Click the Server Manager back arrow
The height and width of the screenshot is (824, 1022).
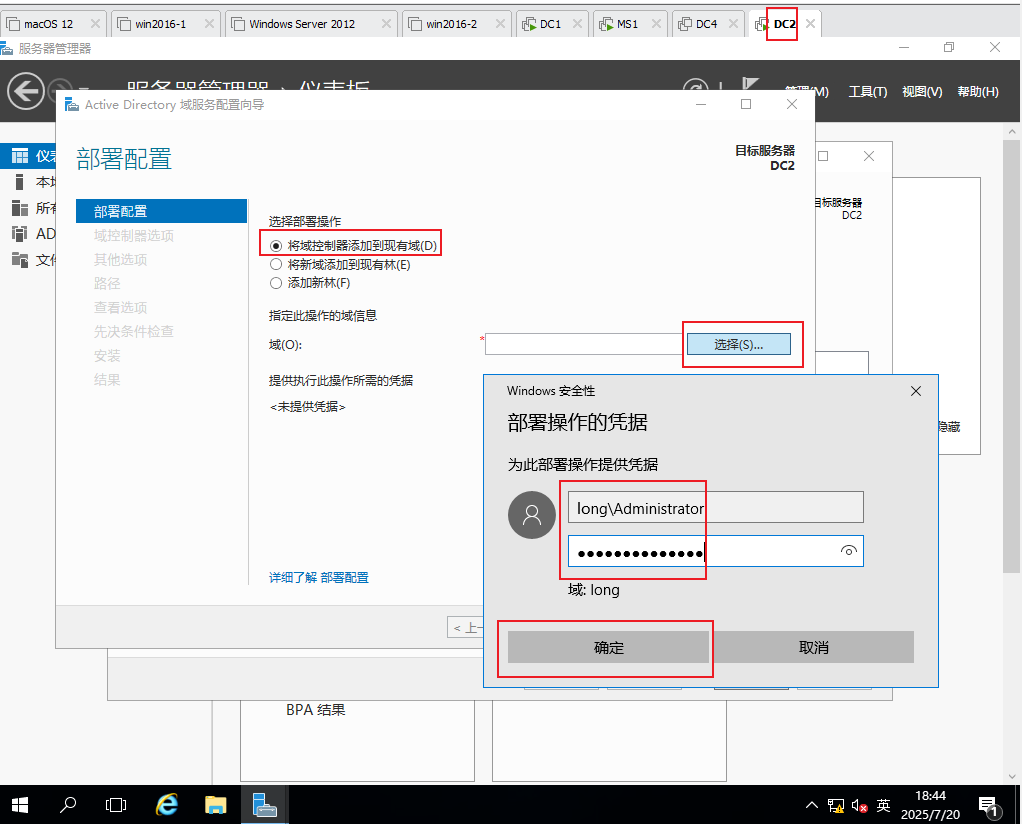pyautogui.click(x=25, y=91)
